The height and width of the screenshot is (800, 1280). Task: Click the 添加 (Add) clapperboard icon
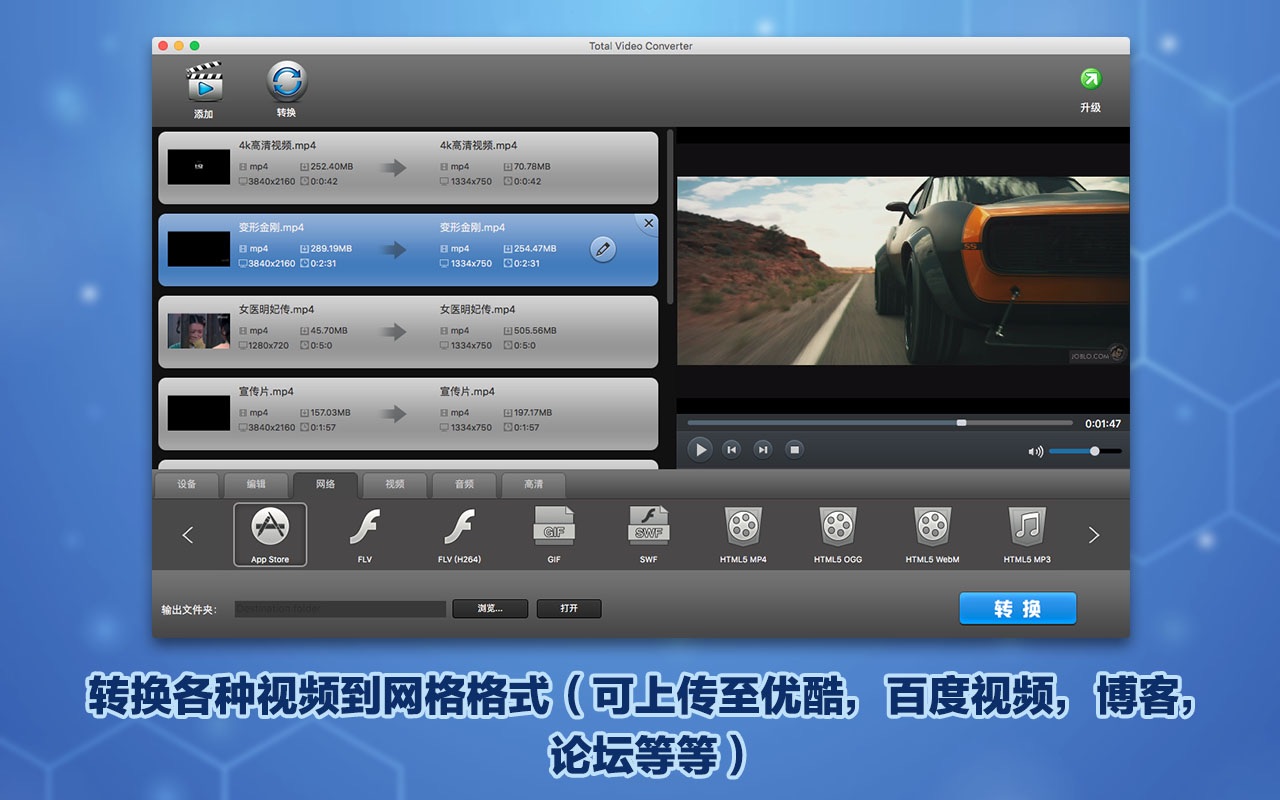pyautogui.click(x=204, y=83)
